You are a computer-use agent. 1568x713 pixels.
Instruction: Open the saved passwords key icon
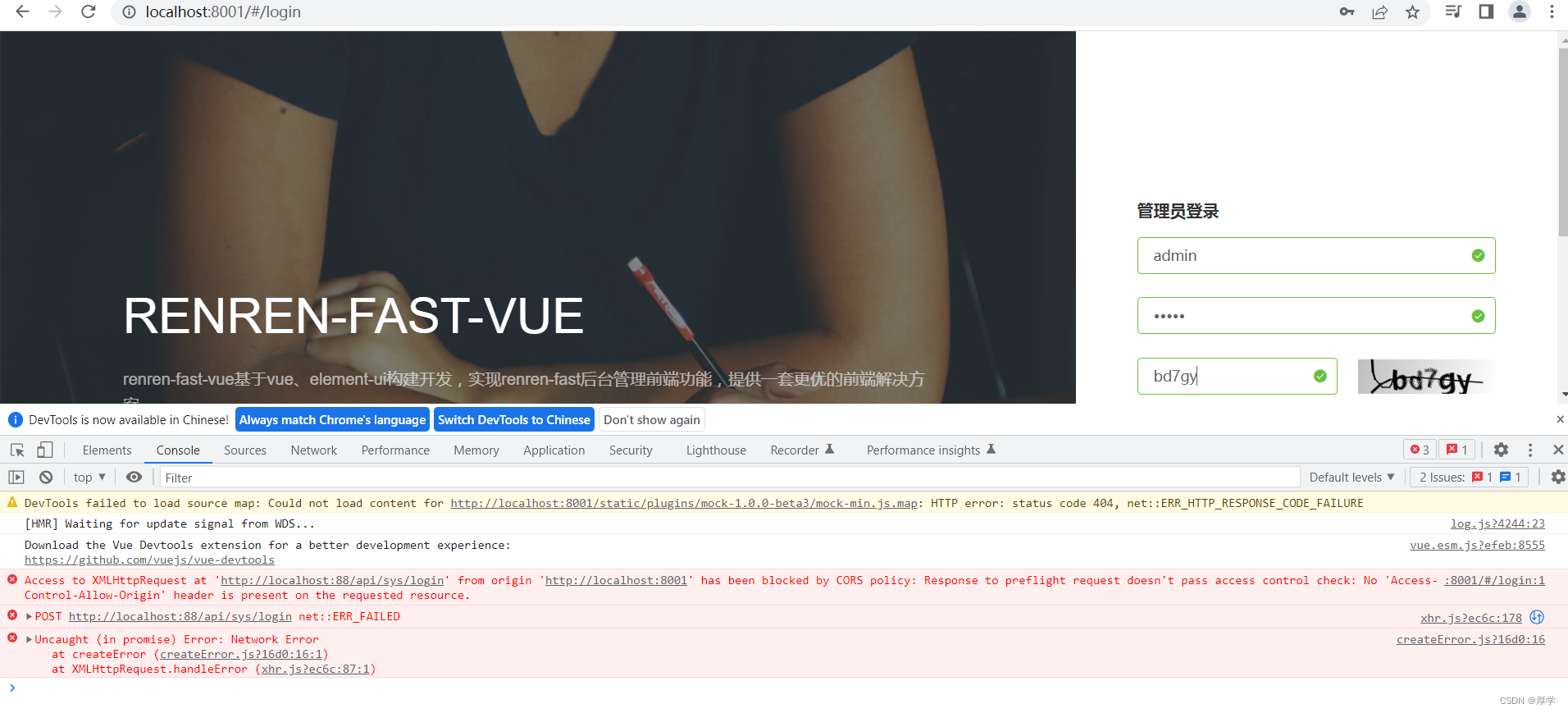[1347, 11]
